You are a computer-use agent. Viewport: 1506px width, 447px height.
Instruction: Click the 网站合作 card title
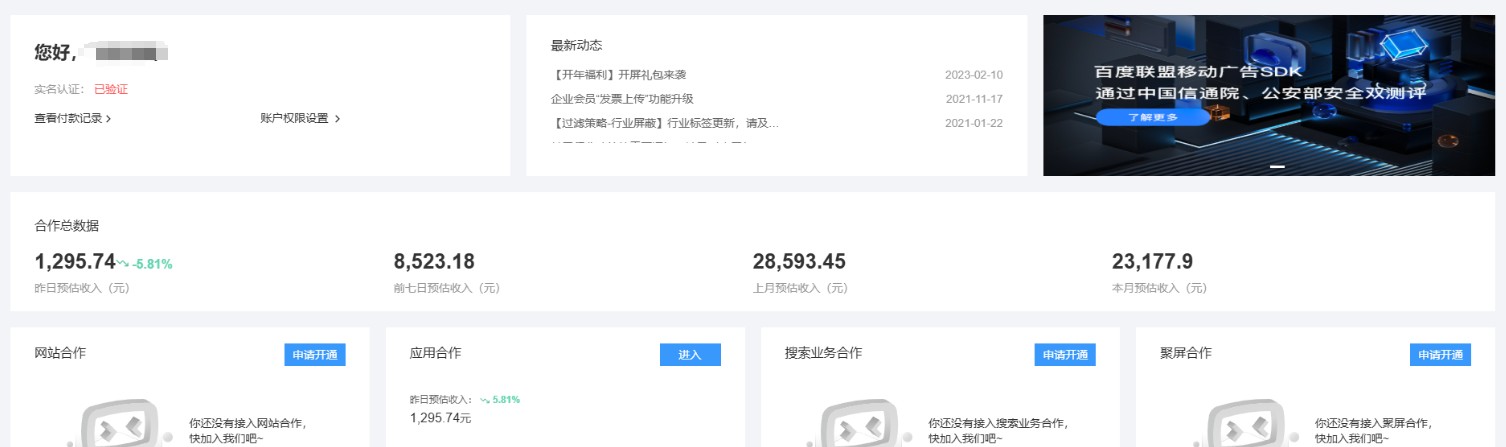point(60,353)
